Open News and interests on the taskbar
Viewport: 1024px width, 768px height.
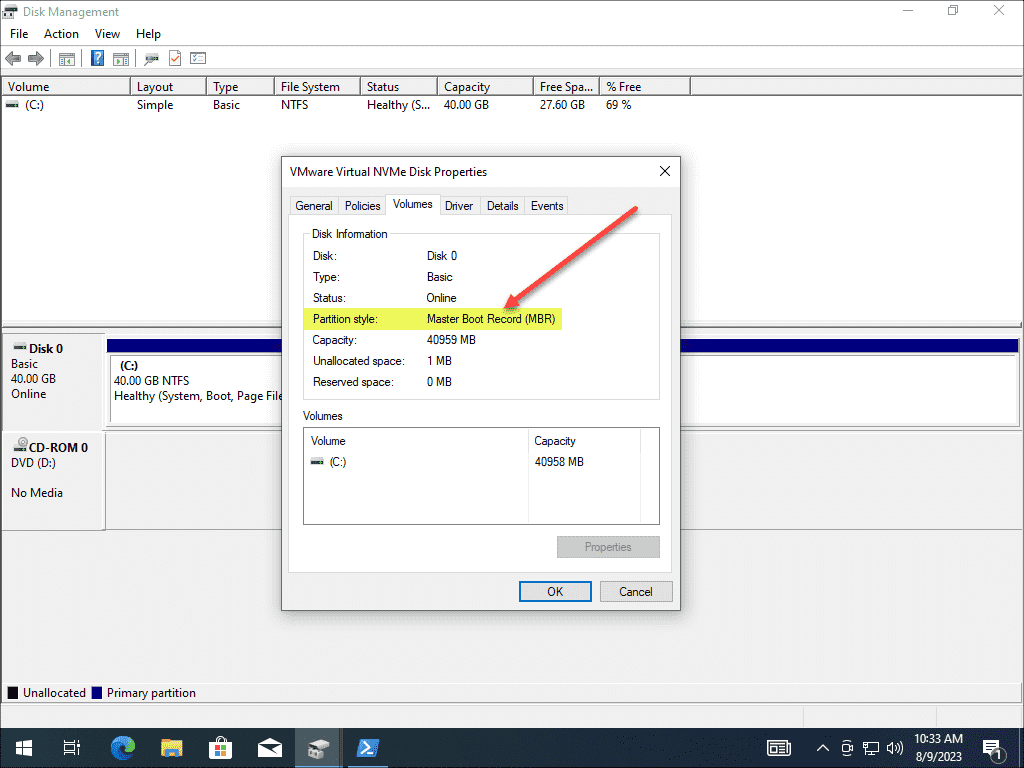pos(778,748)
